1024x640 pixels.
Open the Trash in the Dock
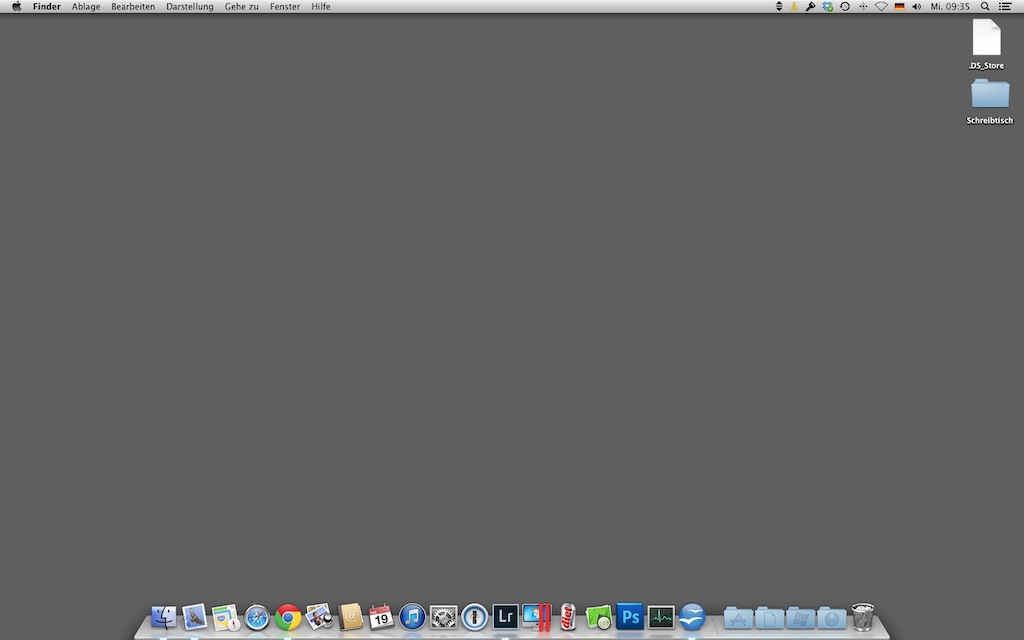(863, 617)
